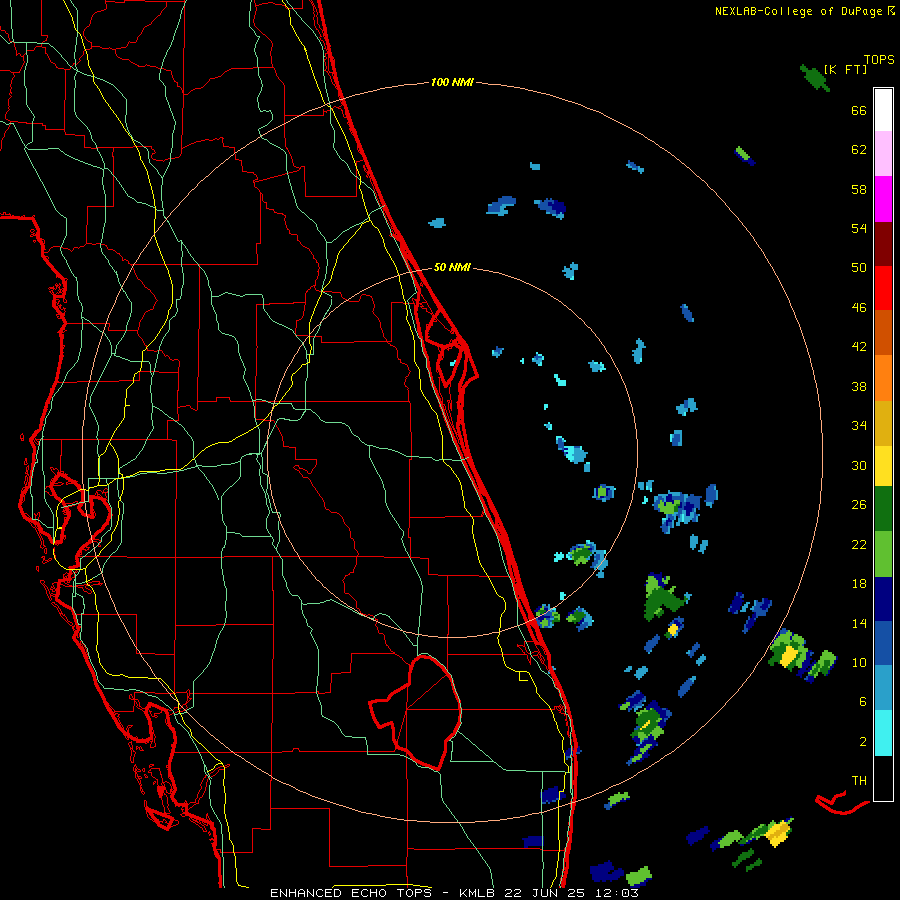Select the "2" value on the scale
Viewport: 900px width, 900px height.
(x=863, y=742)
